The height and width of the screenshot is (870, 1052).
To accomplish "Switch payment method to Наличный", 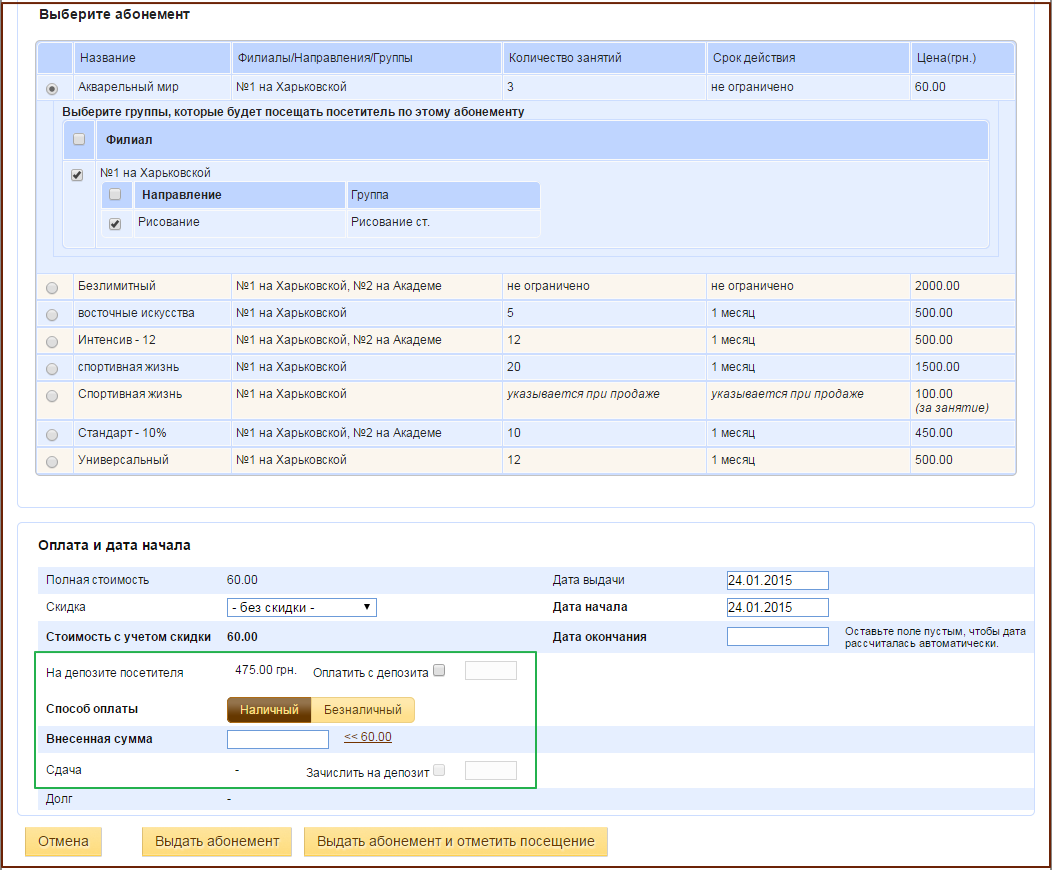I will click(269, 710).
